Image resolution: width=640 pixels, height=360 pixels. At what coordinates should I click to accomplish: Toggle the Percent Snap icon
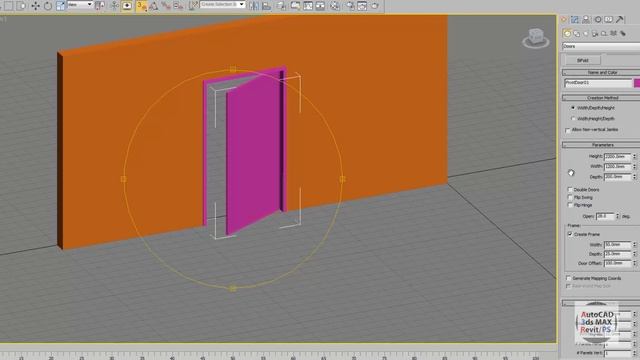click(166, 6)
